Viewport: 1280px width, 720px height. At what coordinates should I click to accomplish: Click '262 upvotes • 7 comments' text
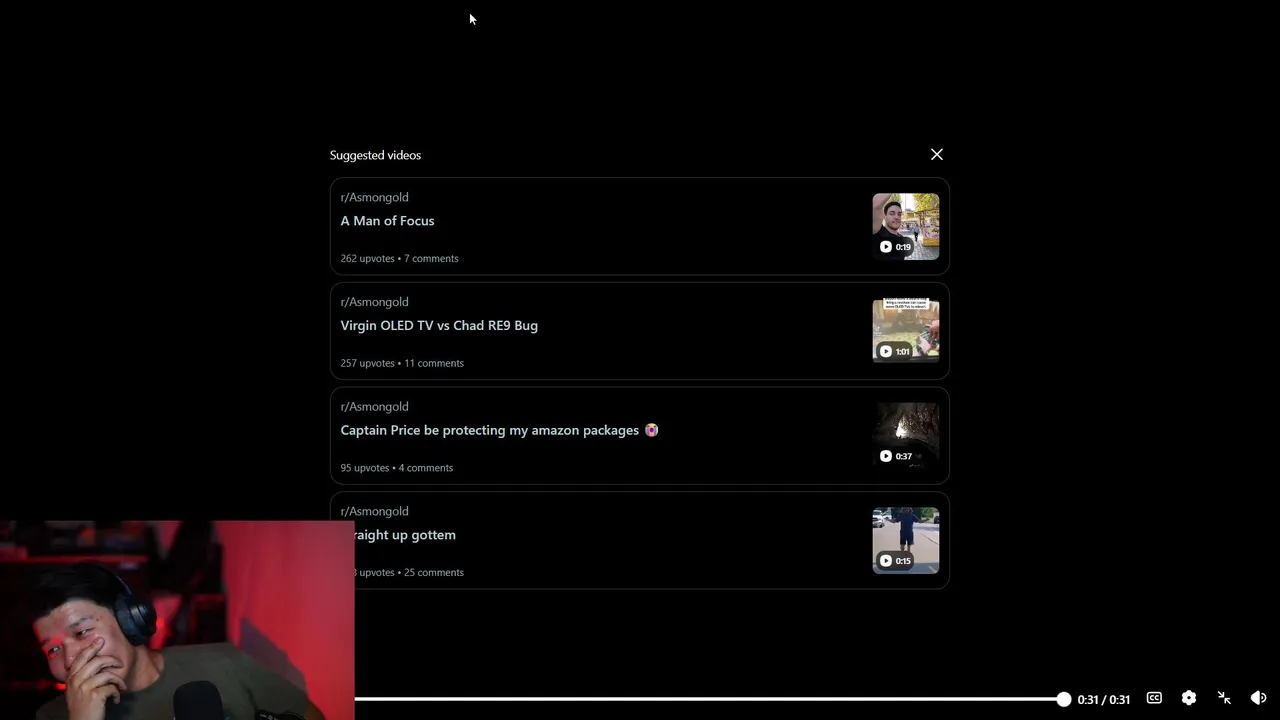pos(399,258)
